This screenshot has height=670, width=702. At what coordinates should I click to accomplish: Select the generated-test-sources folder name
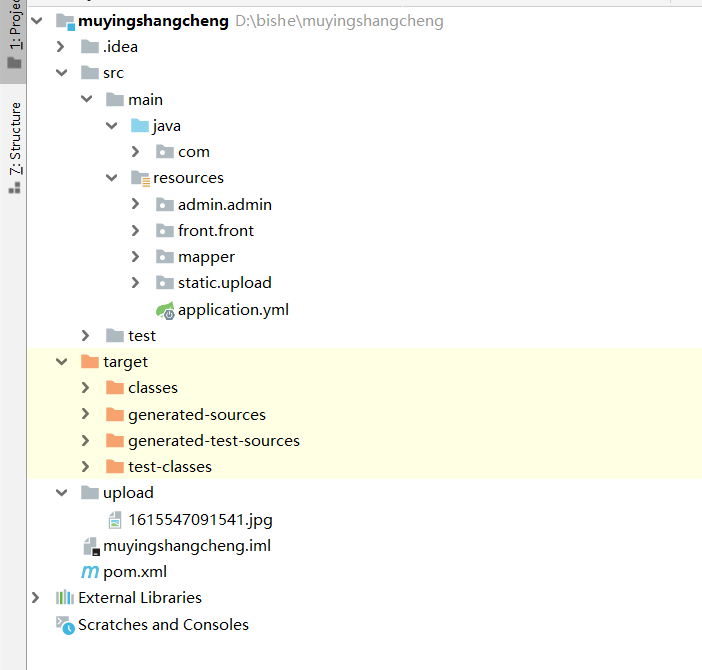(x=214, y=441)
